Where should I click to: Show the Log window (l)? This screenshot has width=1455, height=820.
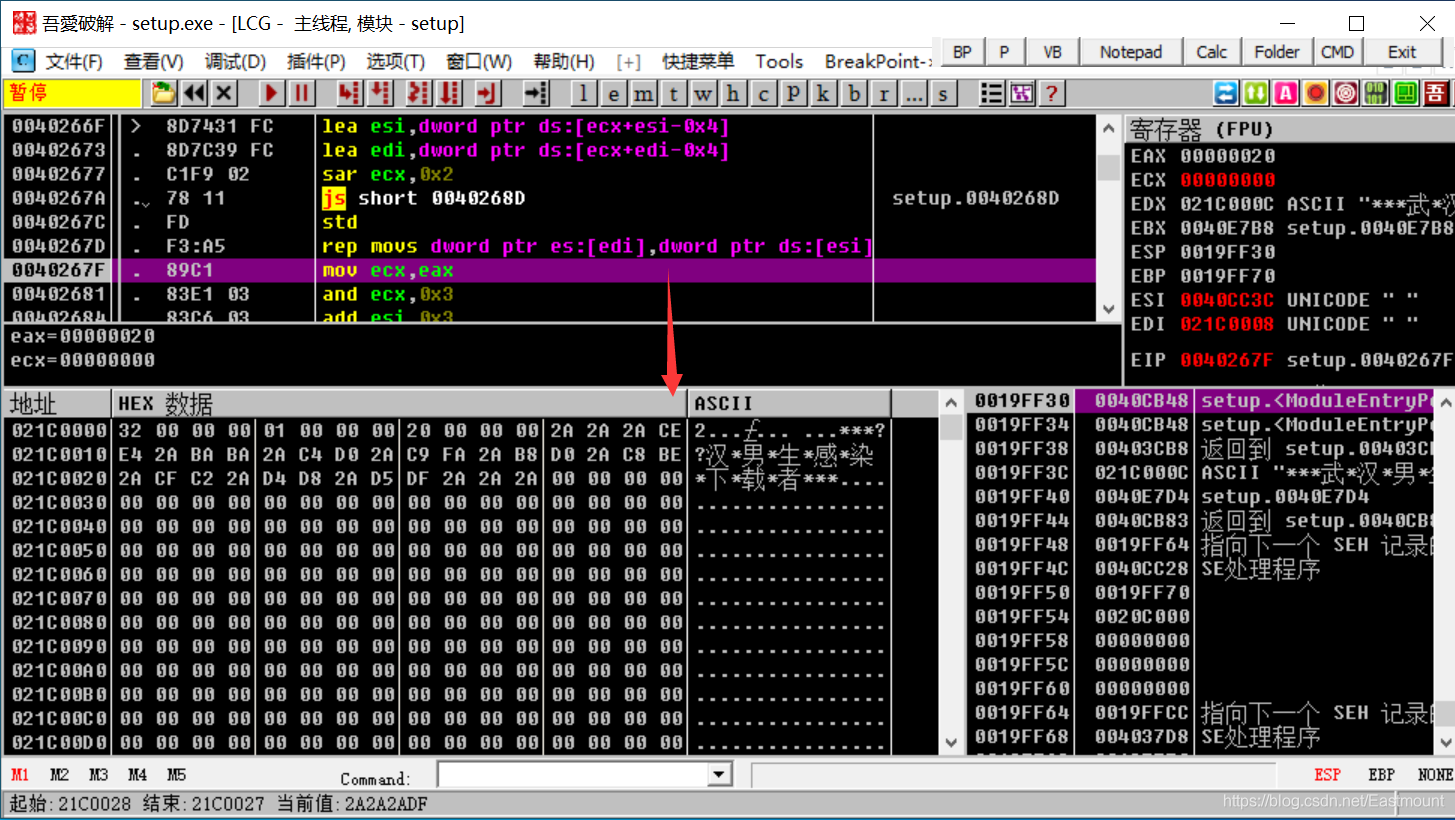point(584,94)
